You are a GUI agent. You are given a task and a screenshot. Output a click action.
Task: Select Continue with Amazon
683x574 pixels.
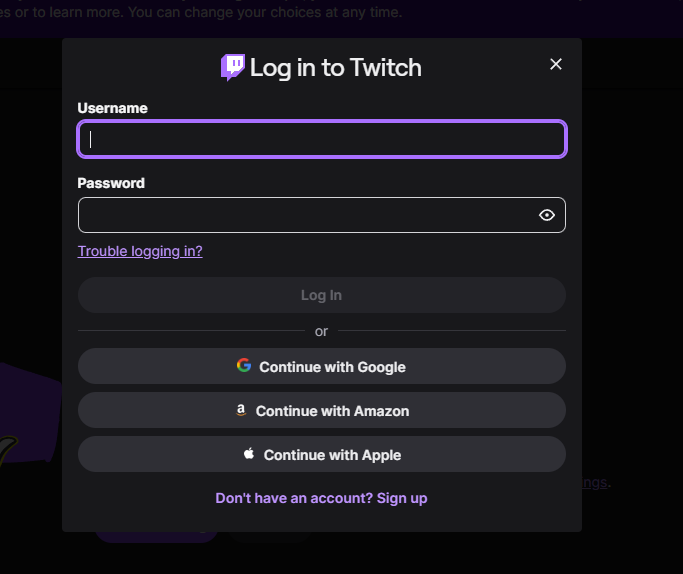tap(322, 411)
